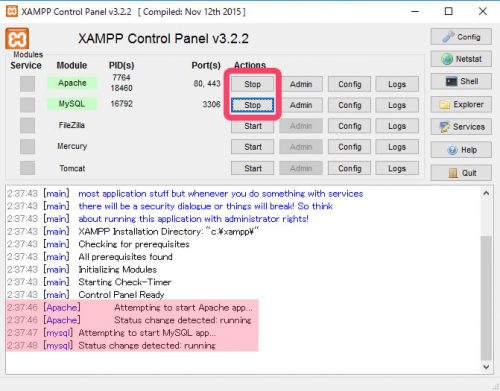The width and height of the screenshot is (500, 391).
Task: Open the Services button
Action: pos(461,127)
